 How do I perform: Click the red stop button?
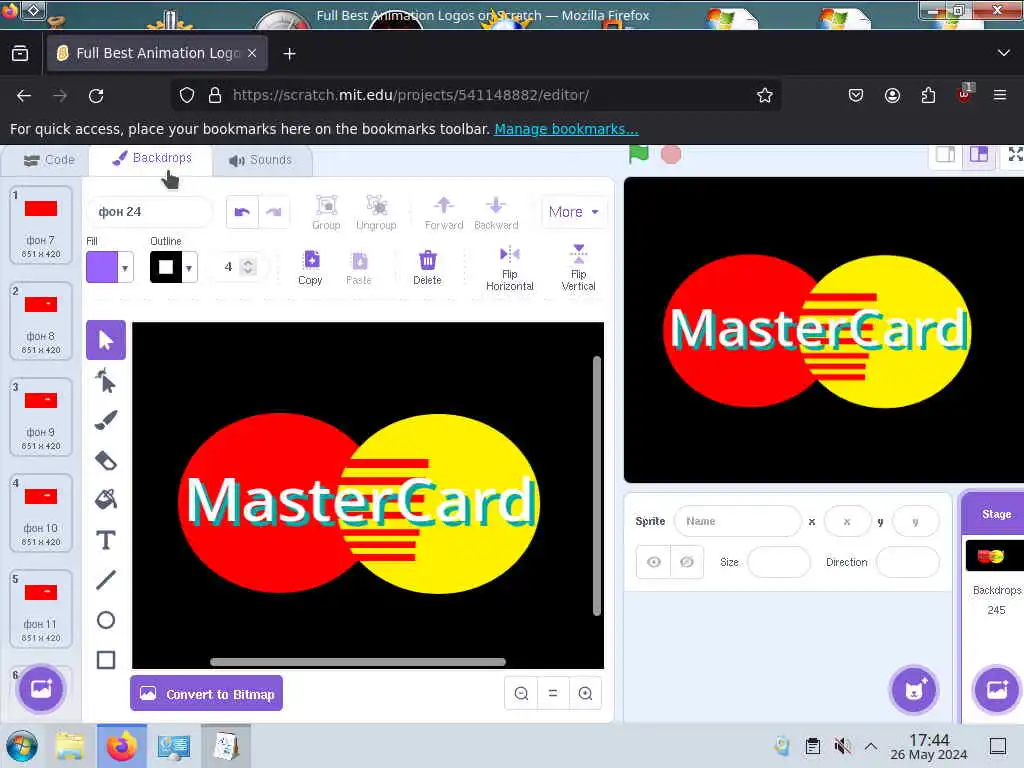671,155
